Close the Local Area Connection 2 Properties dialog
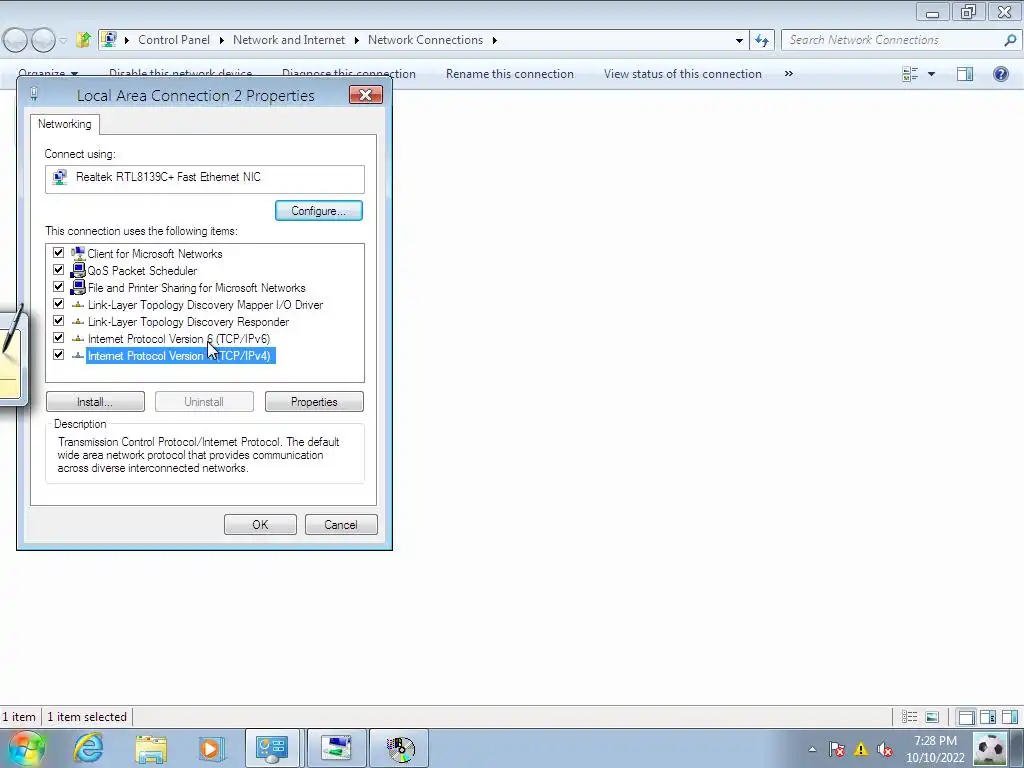This screenshot has width=1024, height=768. tap(366, 95)
